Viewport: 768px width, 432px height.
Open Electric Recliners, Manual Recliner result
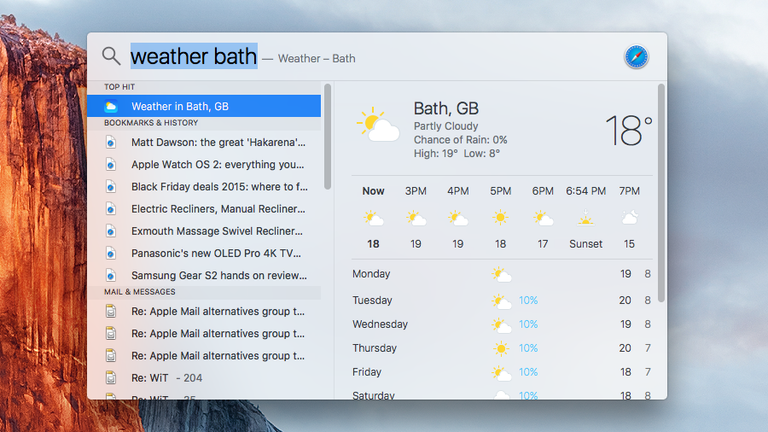pyautogui.click(x=204, y=209)
